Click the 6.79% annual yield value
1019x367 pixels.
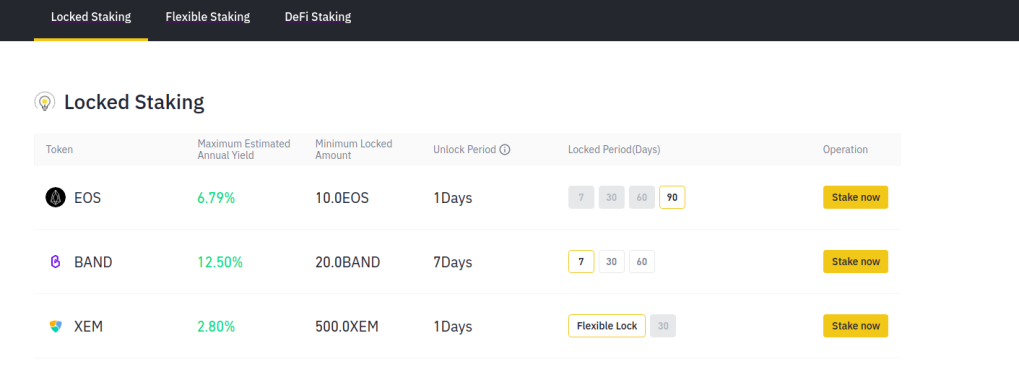(x=216, y=198)
